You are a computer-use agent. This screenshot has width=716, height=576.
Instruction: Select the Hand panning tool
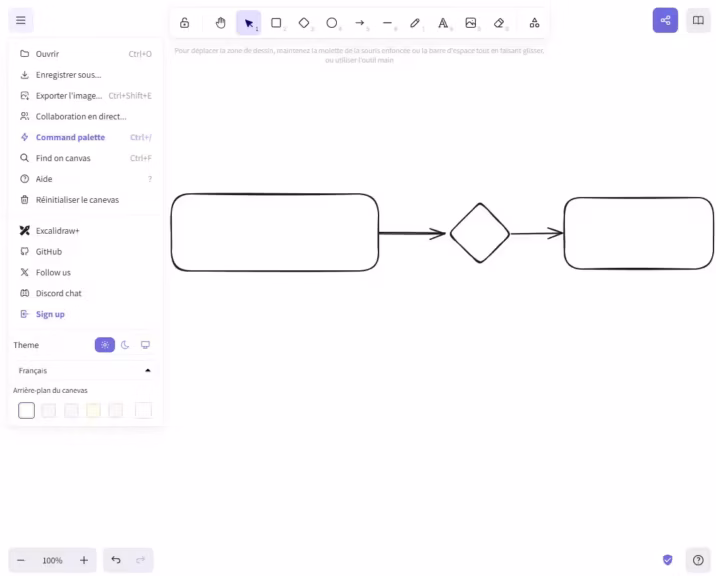(221, 22)
